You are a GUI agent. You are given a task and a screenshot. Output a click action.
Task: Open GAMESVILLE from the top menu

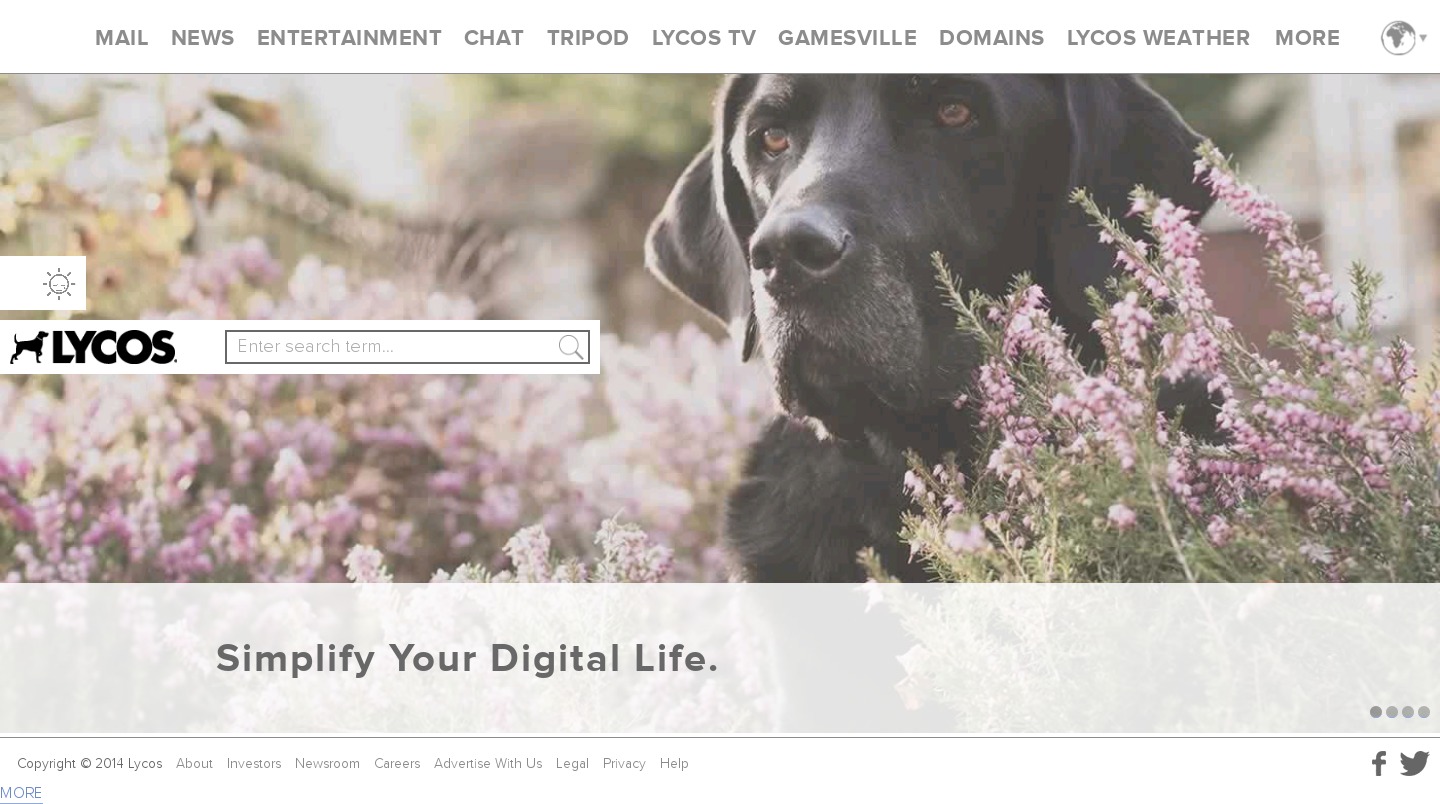point(847,38)
